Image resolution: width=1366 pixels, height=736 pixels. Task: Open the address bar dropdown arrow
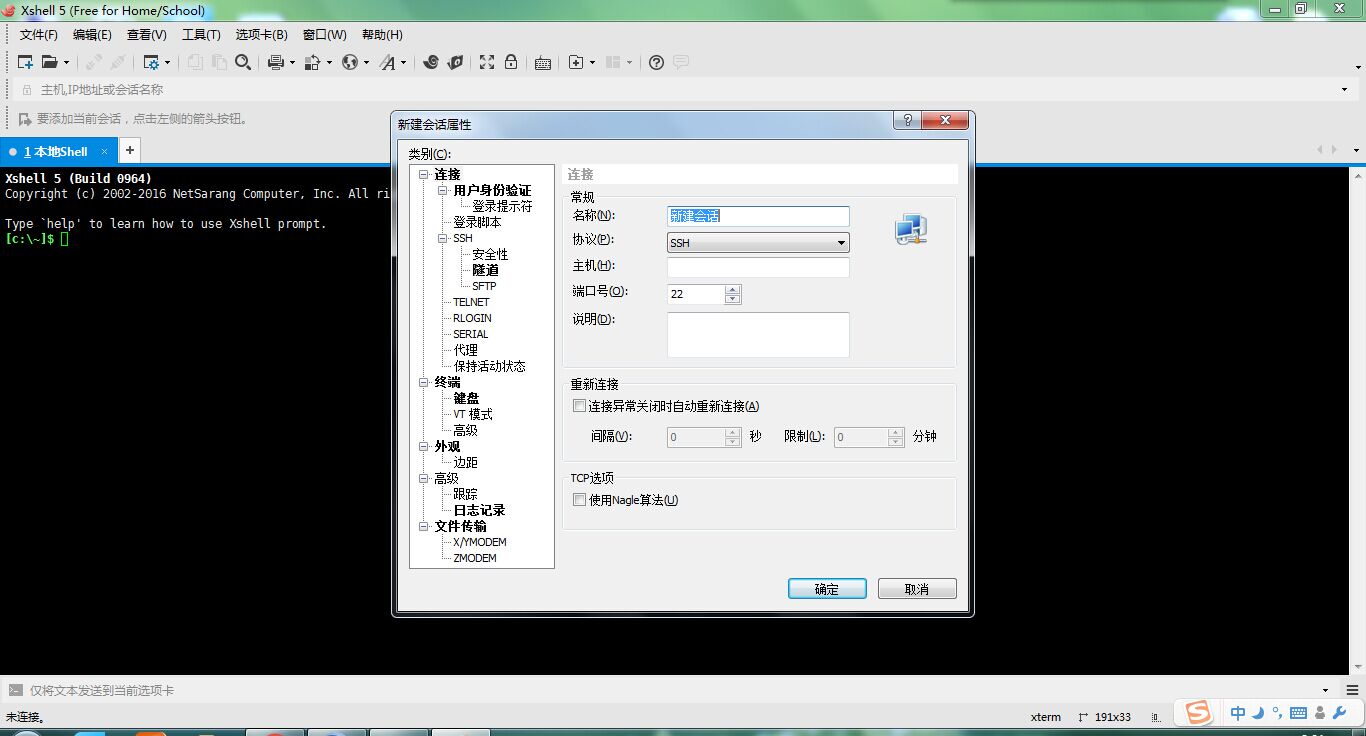(x=1344, y=90)
